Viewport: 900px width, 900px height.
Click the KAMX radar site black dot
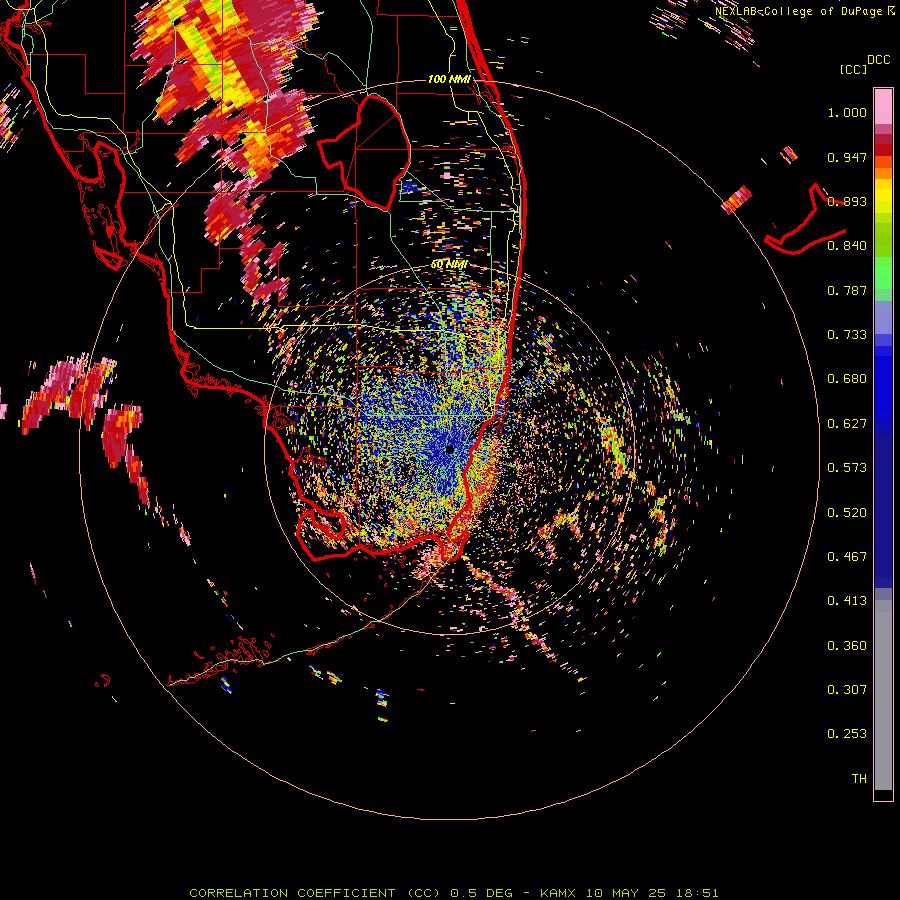coord(450,449)
